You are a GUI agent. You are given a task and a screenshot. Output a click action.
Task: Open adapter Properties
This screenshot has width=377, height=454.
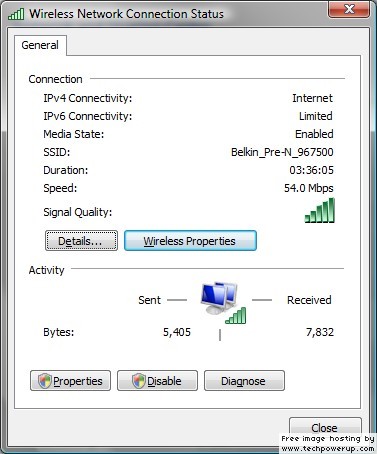[70, 381]
